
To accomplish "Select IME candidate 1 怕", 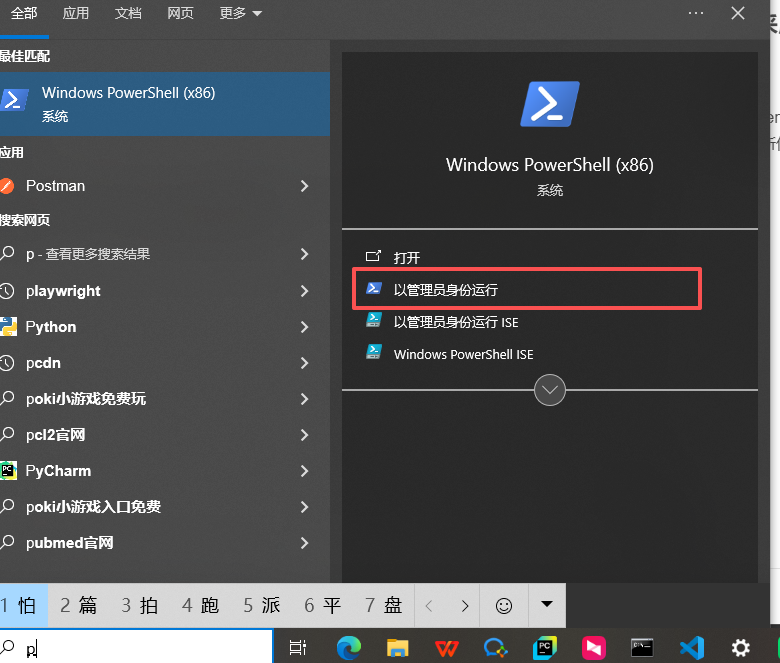I will (x=23, y=605).
